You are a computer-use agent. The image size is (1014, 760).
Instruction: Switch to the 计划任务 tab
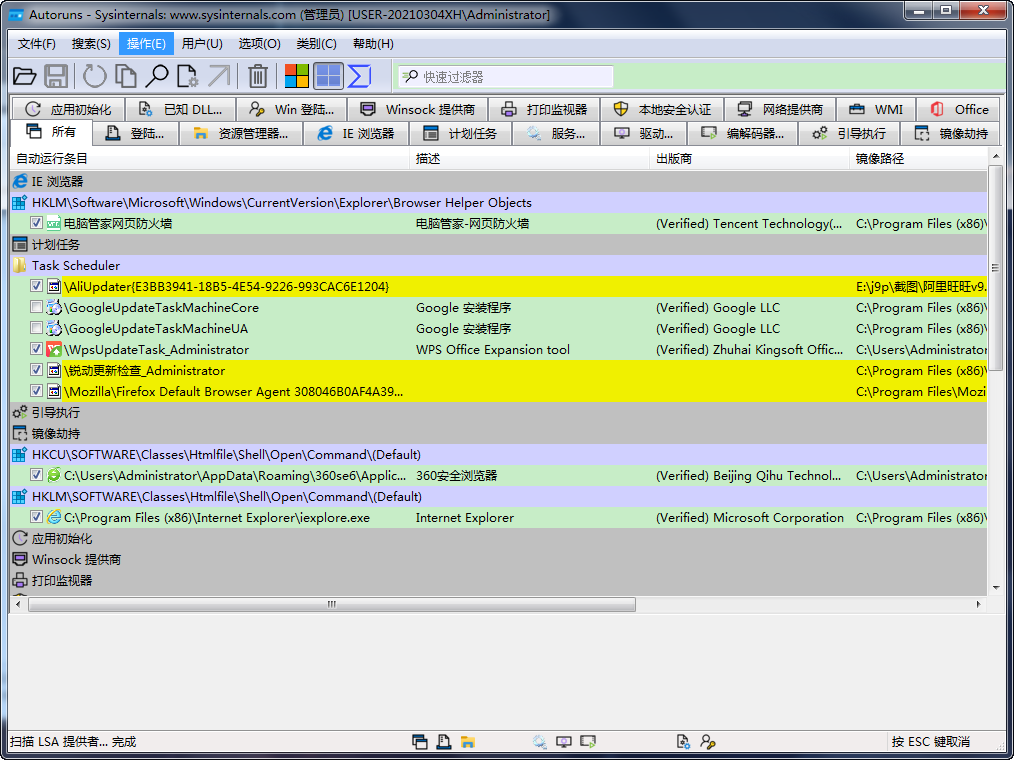[460, 134]
